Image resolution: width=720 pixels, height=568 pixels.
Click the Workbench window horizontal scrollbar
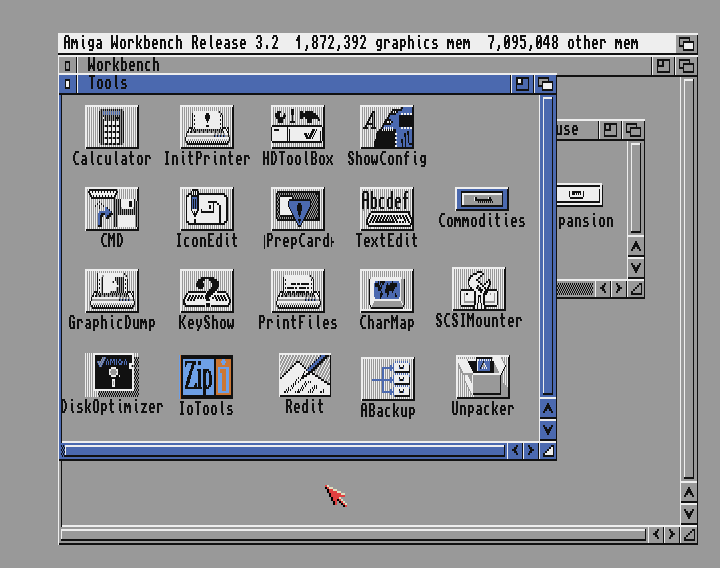(x=354, y=535)
